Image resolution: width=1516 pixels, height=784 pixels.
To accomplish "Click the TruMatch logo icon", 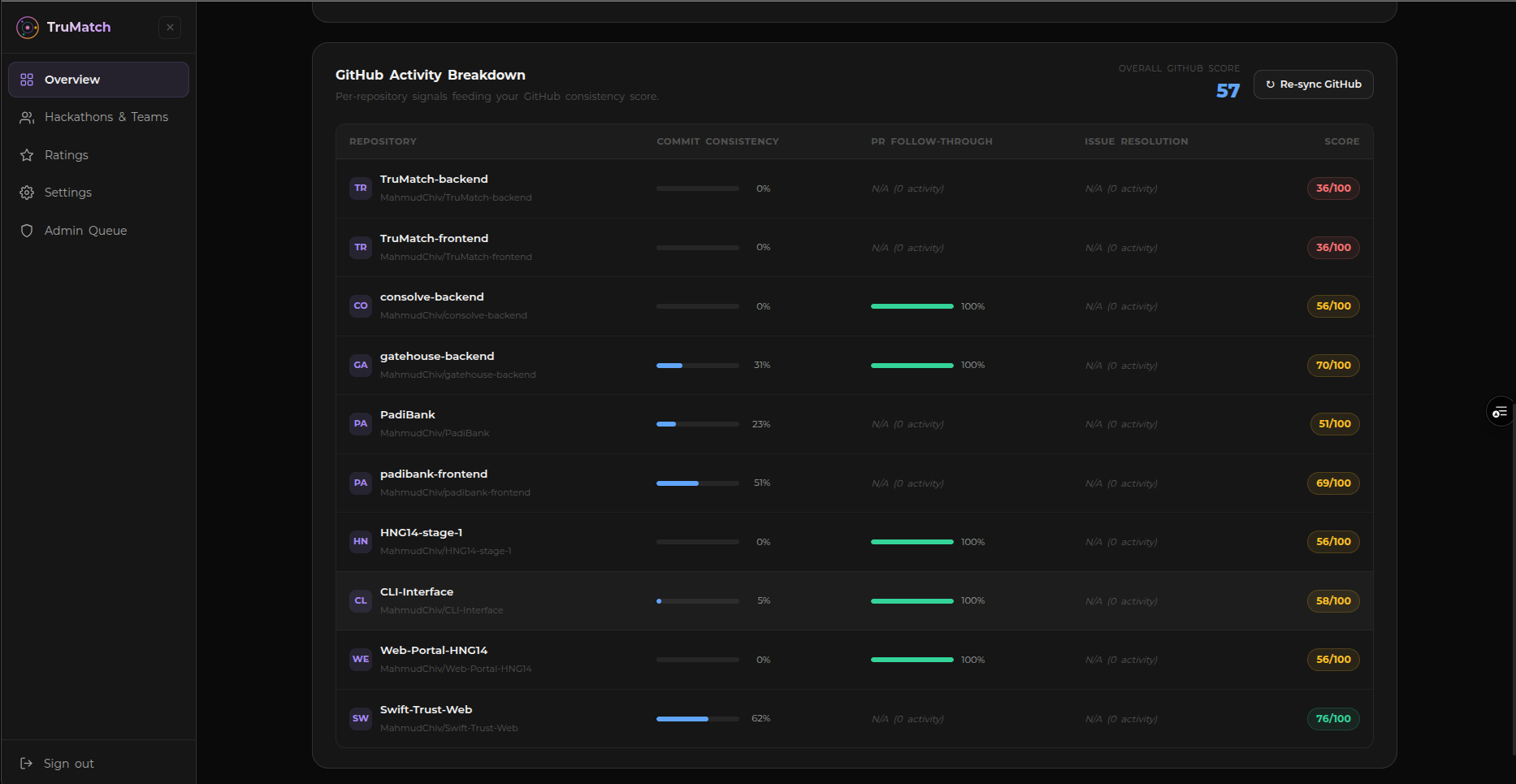I will click(x=28, y=28).
